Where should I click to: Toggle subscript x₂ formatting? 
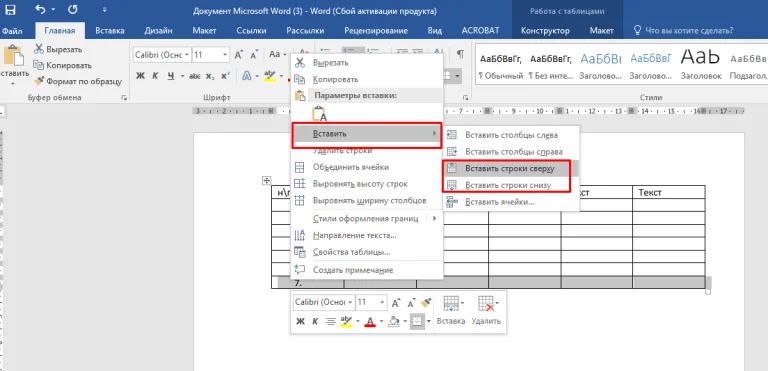click(x=210, y=76)
